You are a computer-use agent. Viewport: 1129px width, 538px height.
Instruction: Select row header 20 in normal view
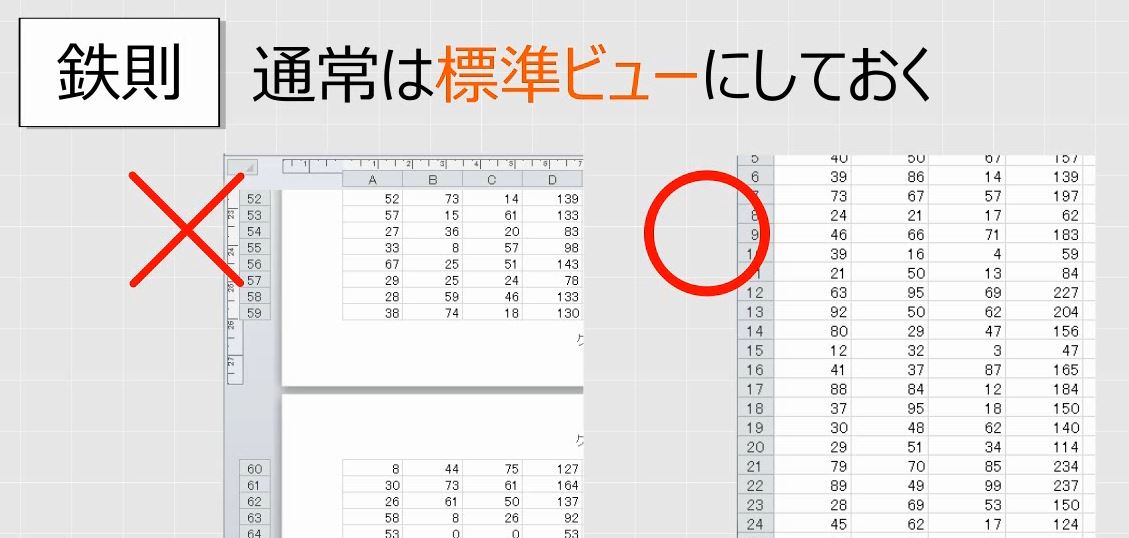755,447
